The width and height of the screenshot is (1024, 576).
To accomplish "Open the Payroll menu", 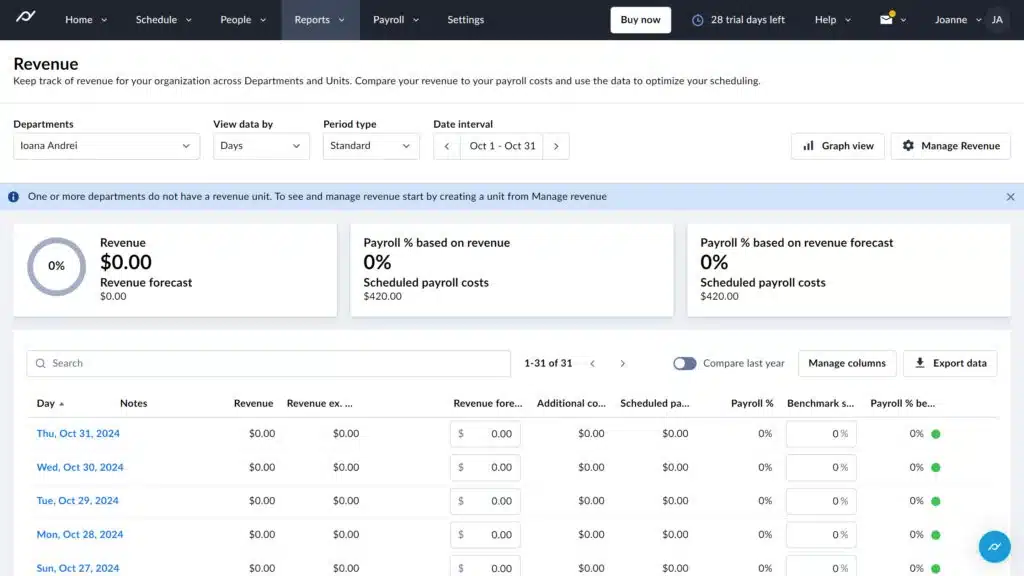I will [x=396, y=20].
